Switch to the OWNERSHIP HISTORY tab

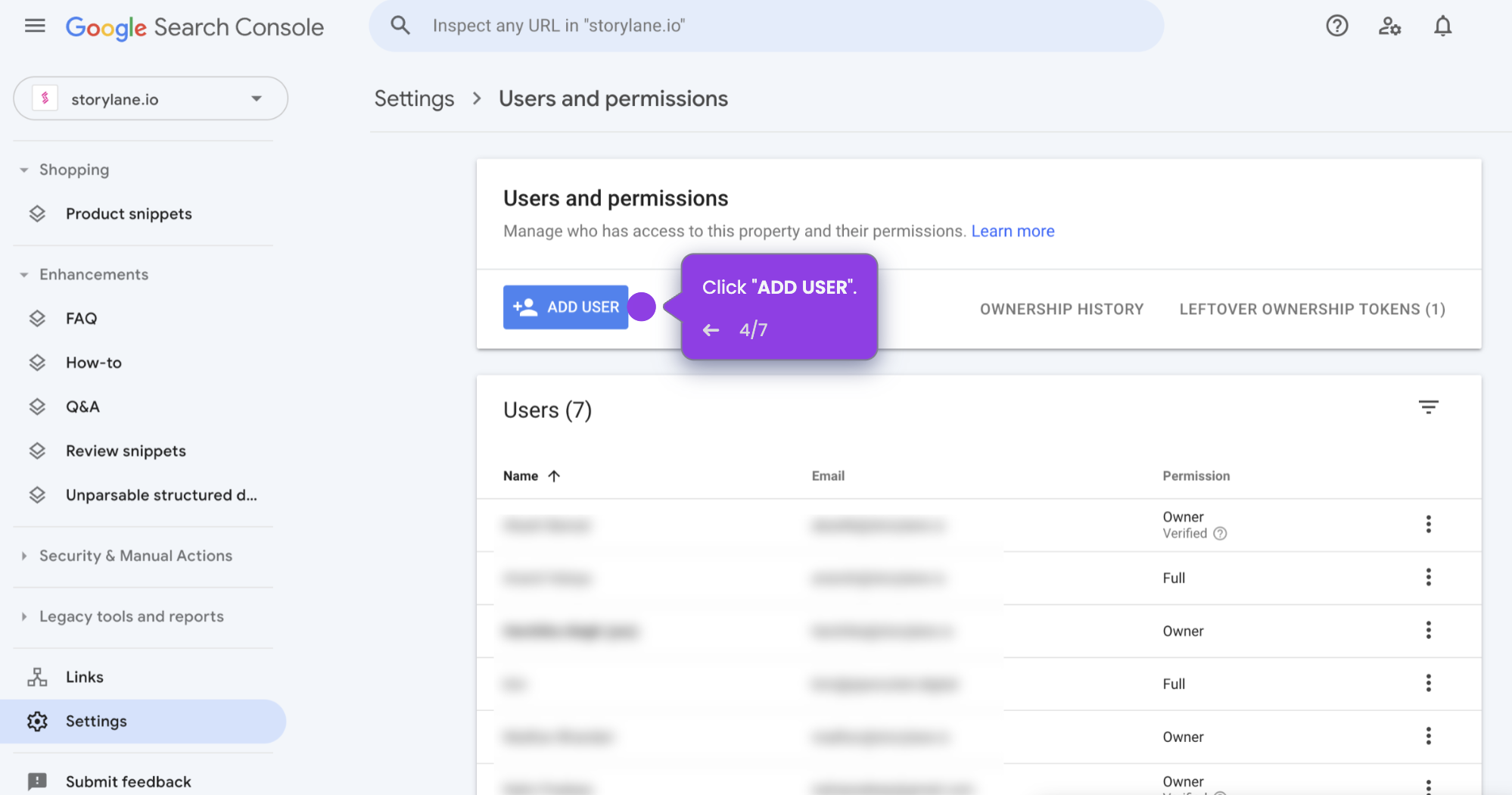[1062, 308]
